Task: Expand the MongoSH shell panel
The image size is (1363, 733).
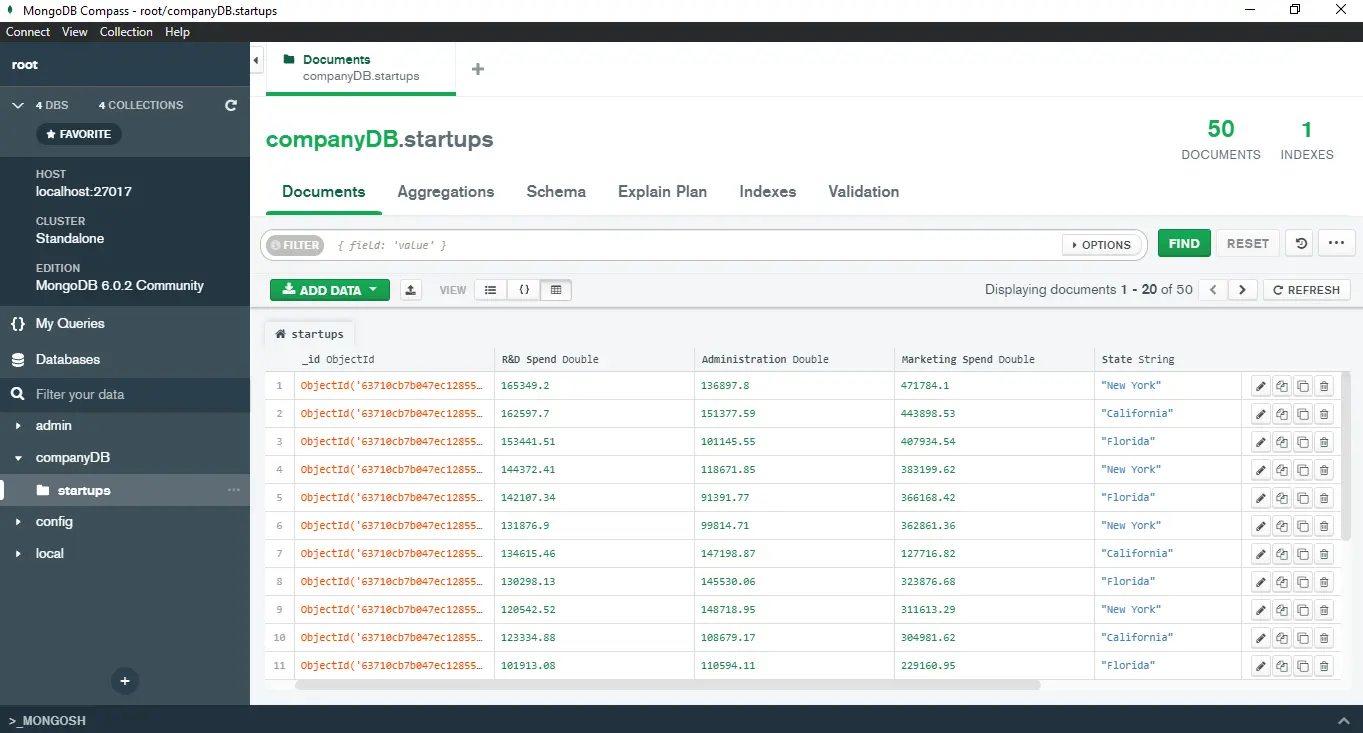Action: click(1344, 720)
